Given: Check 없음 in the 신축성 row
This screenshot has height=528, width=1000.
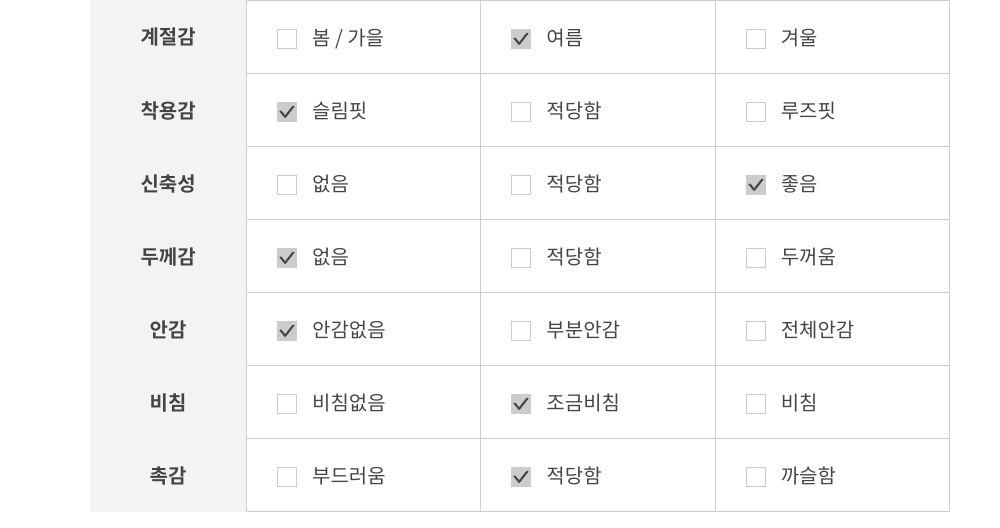Looking at the screenshot, I should tap(287, 185).
